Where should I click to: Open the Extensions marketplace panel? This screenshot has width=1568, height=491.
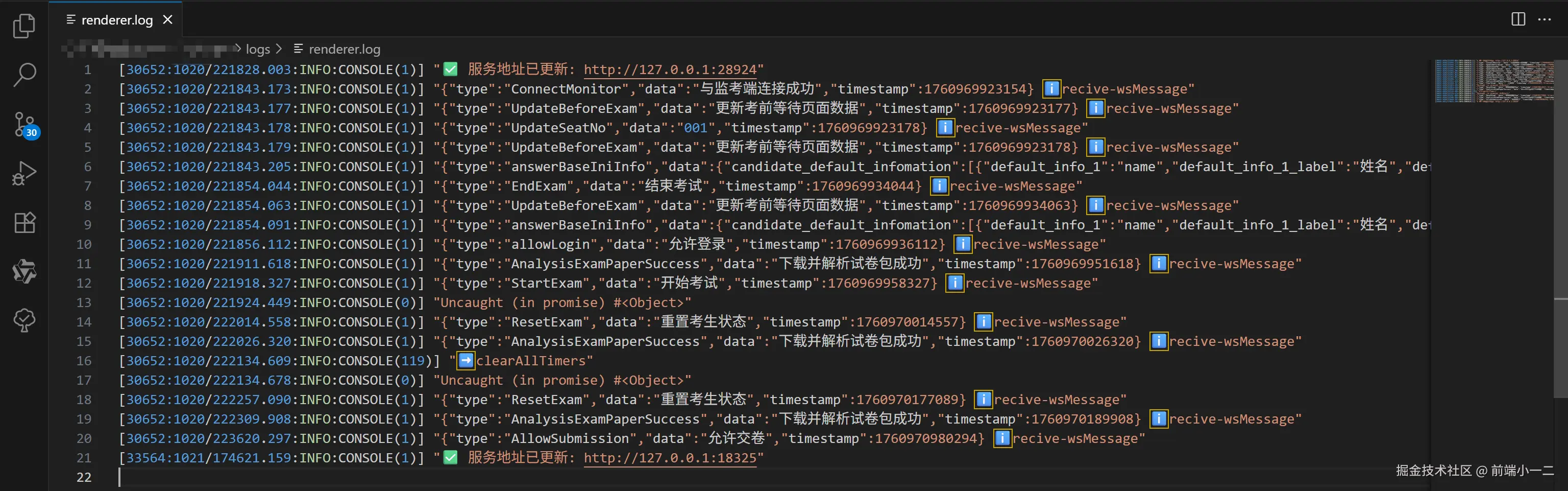[x=24, y=222]
